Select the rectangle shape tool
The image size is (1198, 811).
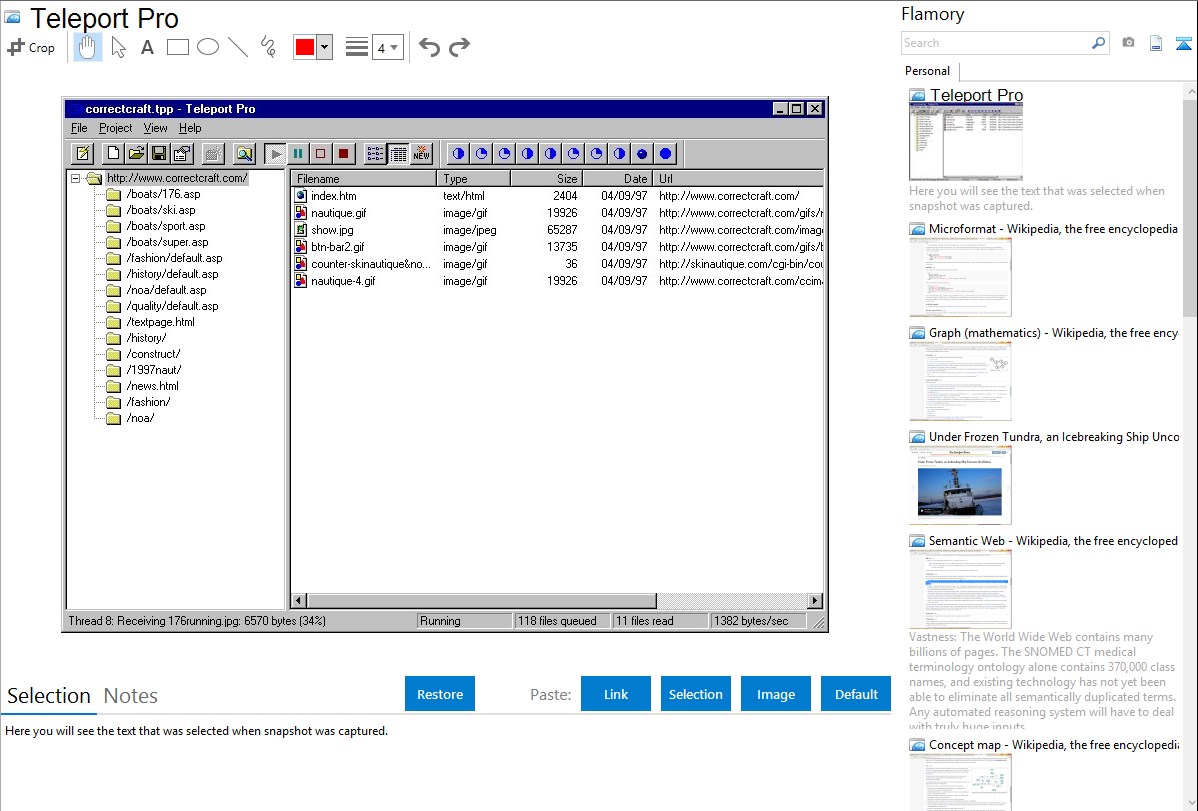[x=178, y=47]
